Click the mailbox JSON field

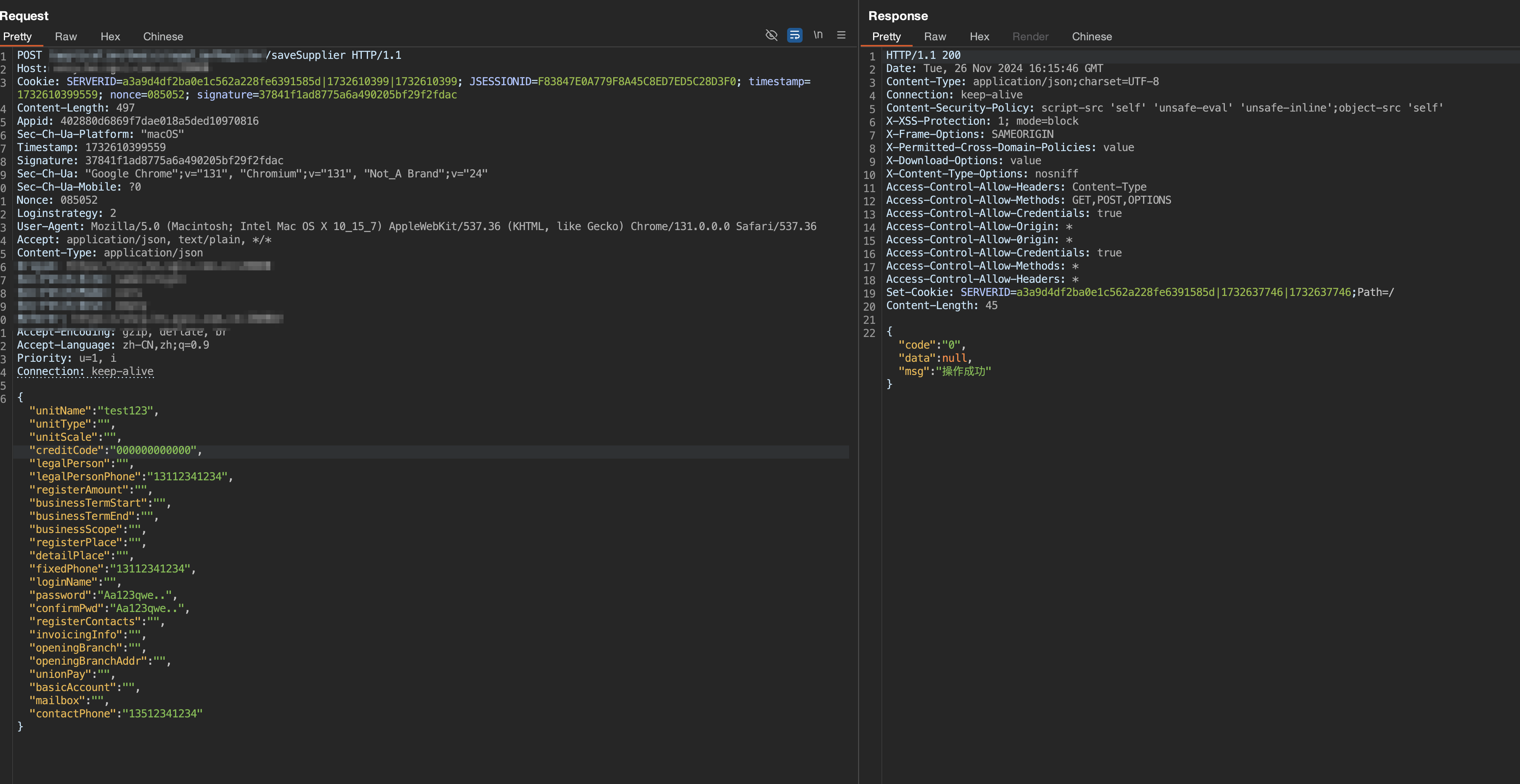point(69,700)
